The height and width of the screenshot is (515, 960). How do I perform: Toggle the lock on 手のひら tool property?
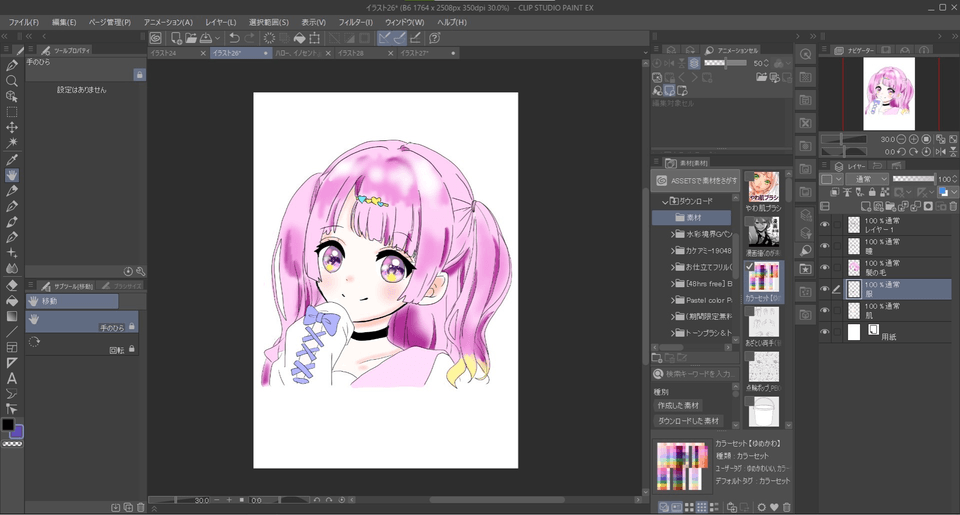coord(140,75)
